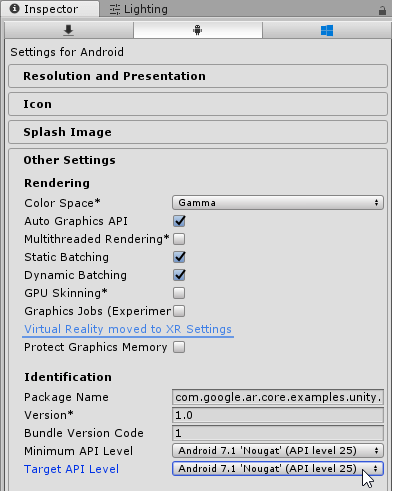394x501 pixels.
Task: Click the Inspector info icon
Action: click(x=14, y=9)
